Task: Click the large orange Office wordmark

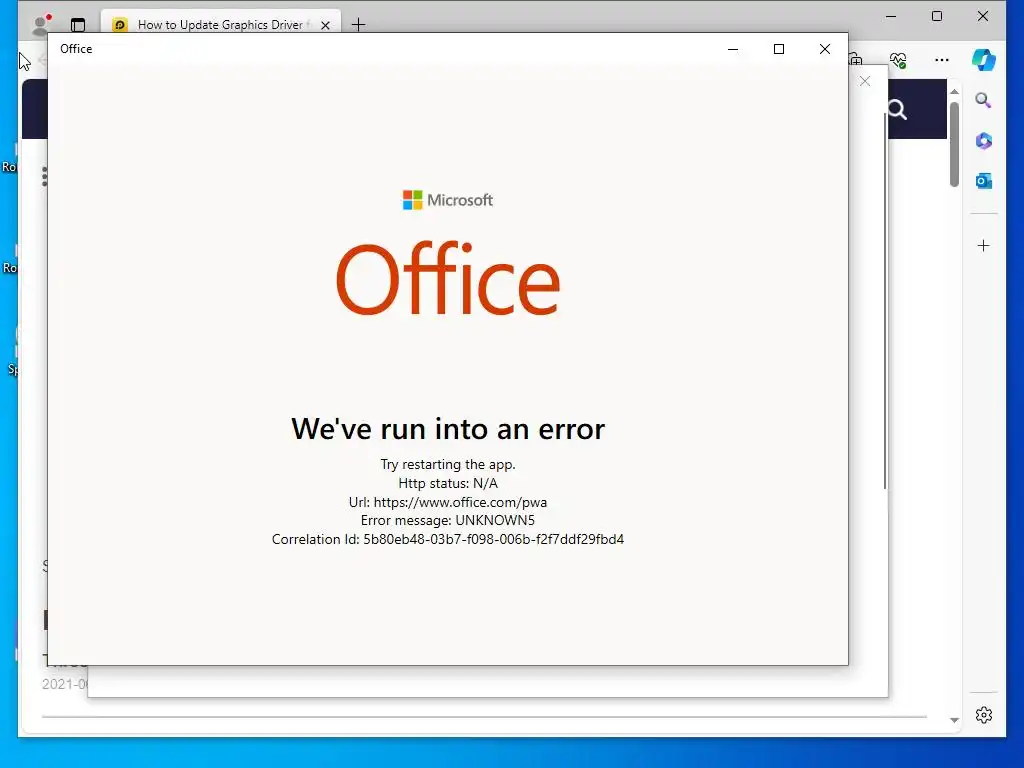Action: click(448, 280)
